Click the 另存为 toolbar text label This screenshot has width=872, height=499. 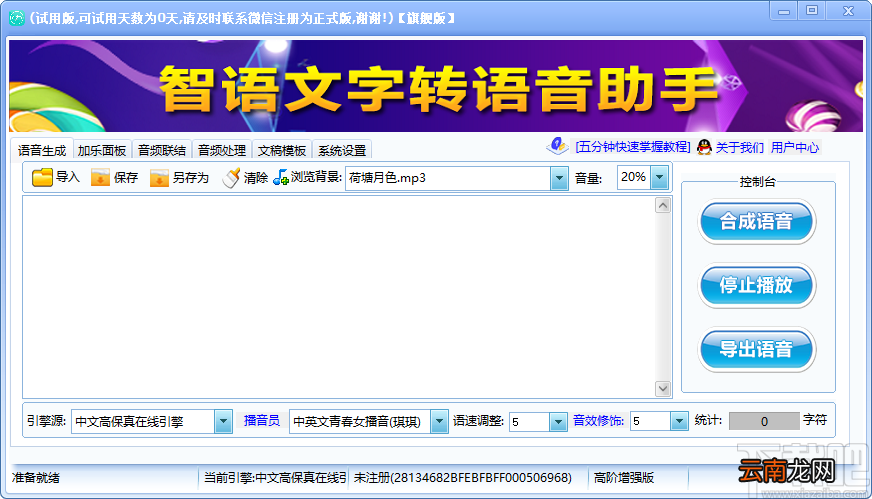point(191,177)
